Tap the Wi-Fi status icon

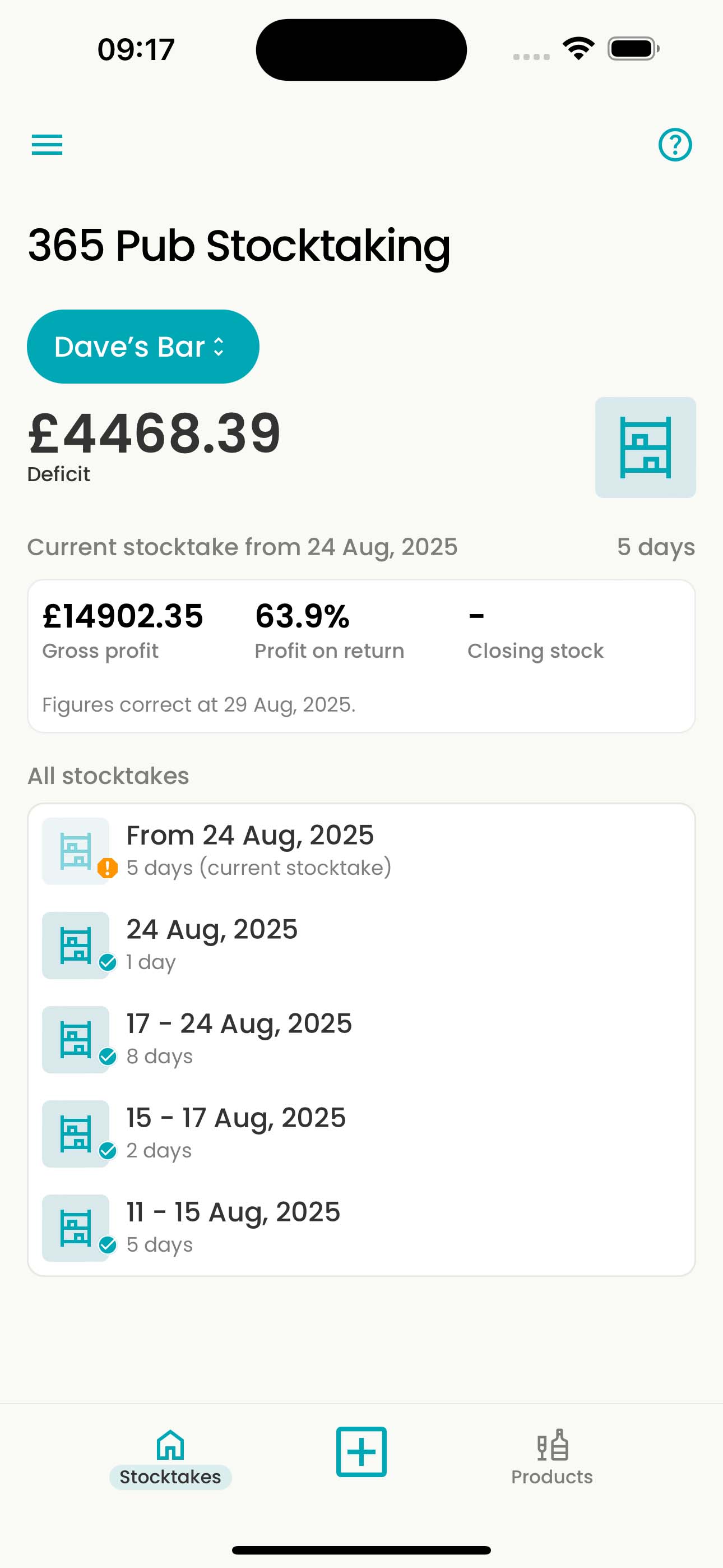pos(578,49)
